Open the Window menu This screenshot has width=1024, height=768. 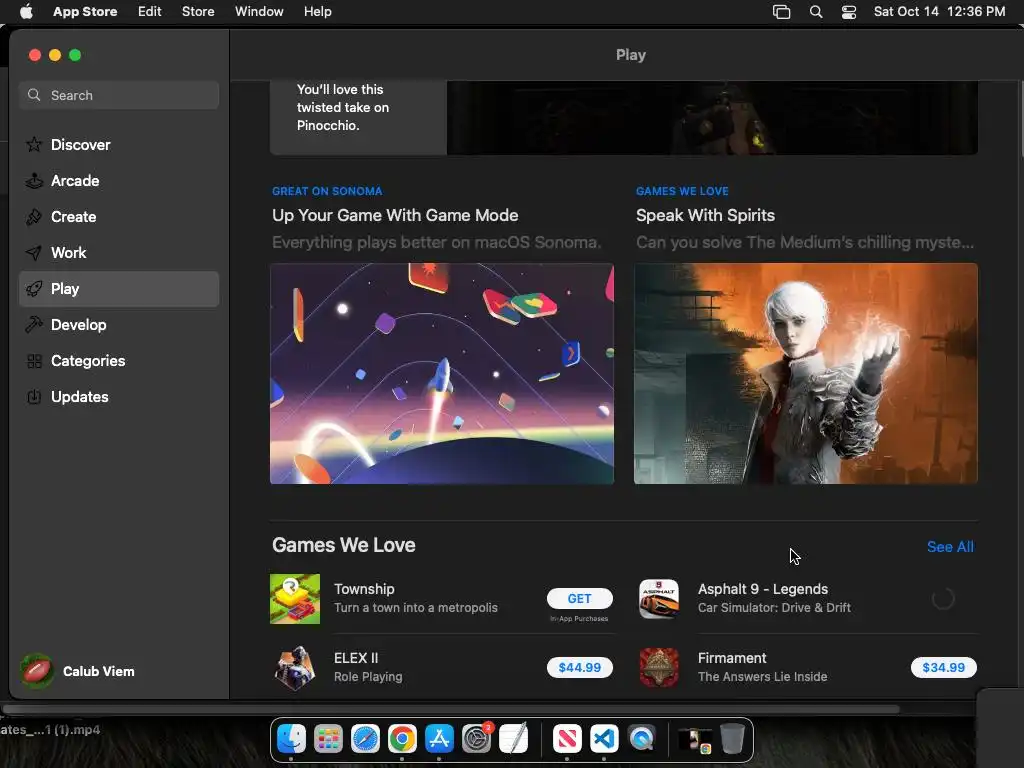click(259, 11)
